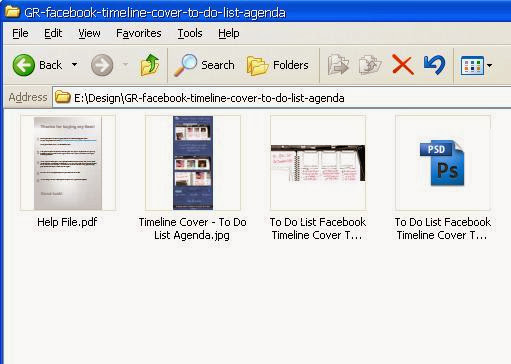Click the file name below planner photo thumbnail

point(318,229)
